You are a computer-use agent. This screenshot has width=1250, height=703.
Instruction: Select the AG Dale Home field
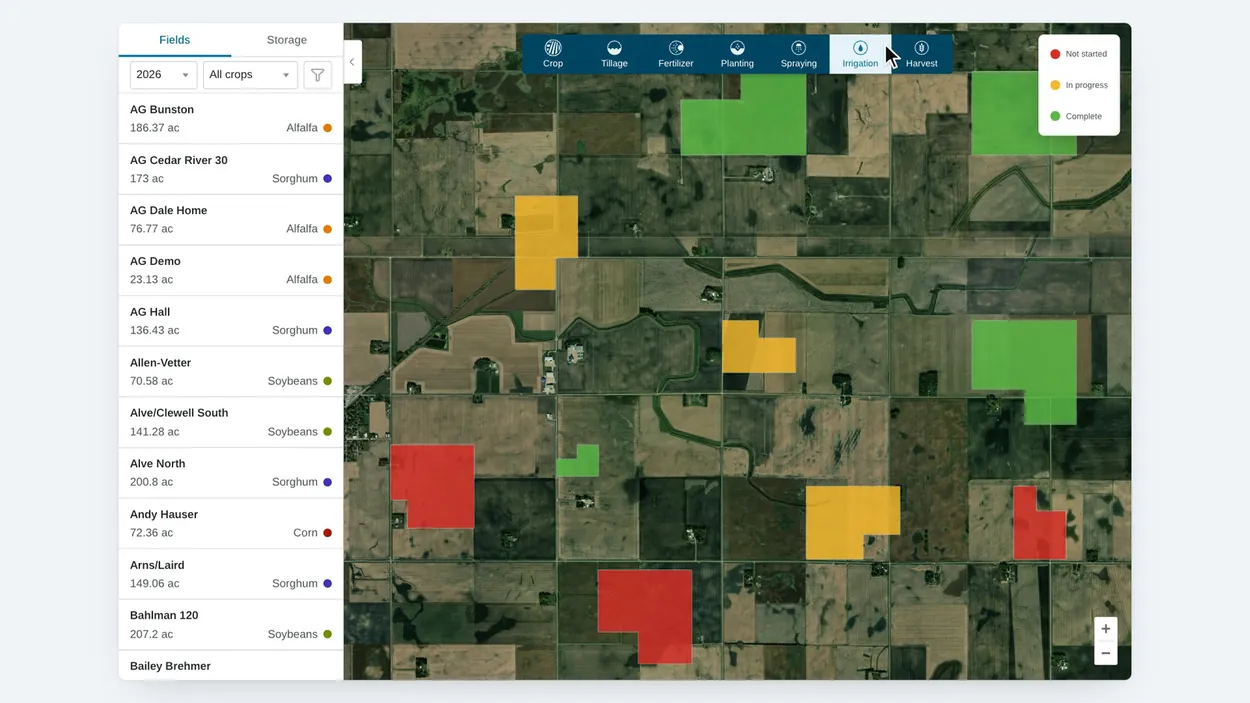pos(231,220)
